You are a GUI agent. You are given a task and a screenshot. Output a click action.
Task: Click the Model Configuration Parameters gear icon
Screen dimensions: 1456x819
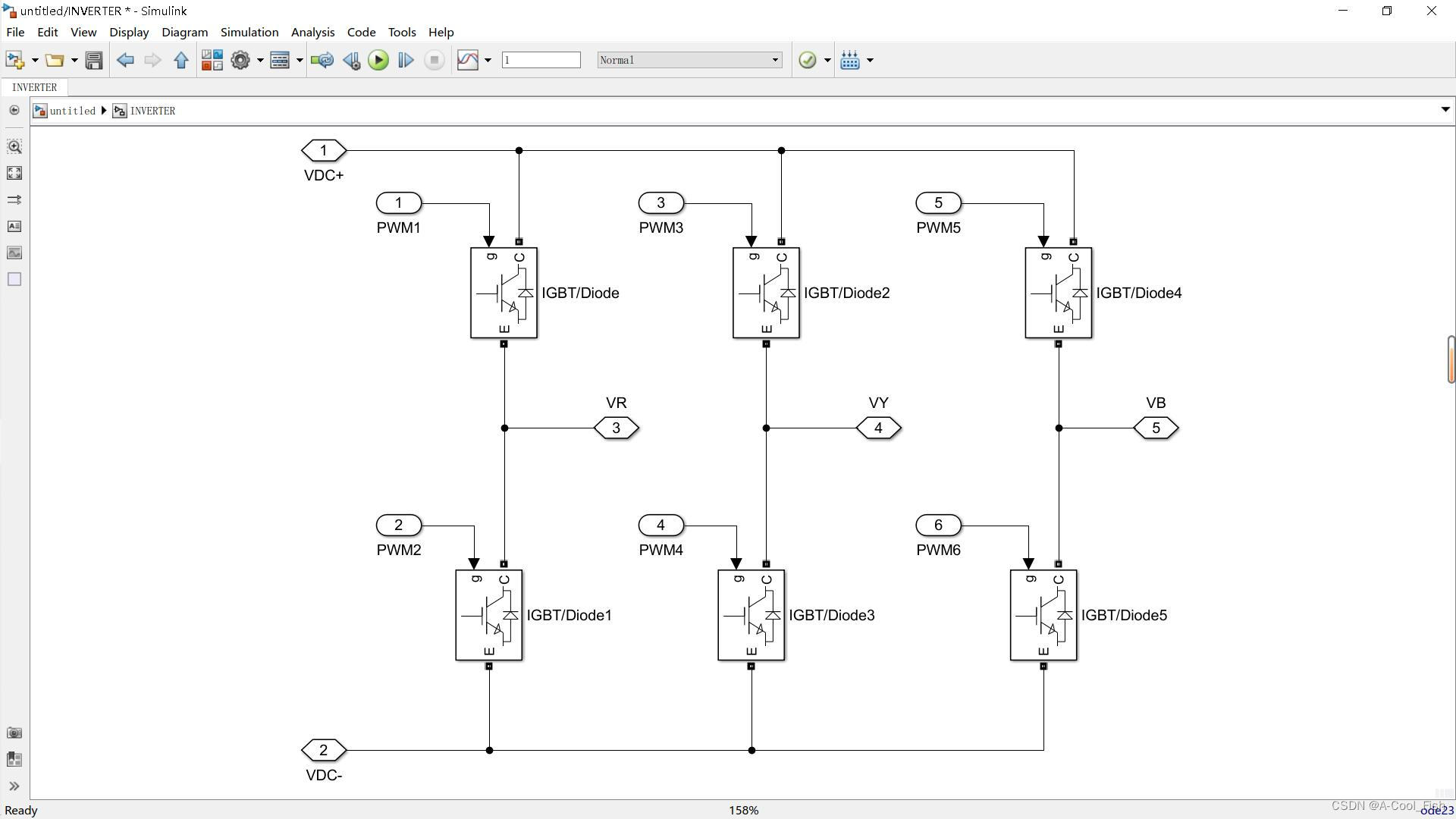240,60
